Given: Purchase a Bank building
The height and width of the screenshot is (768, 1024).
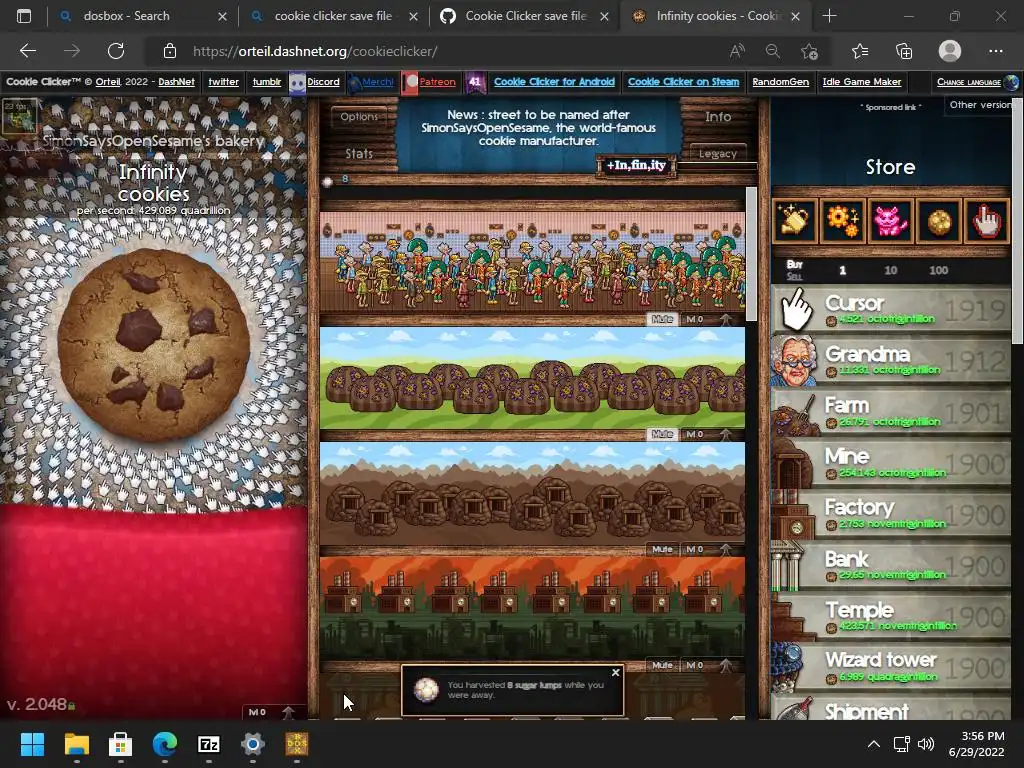Looking at the screenshot, I should [891, 566].
